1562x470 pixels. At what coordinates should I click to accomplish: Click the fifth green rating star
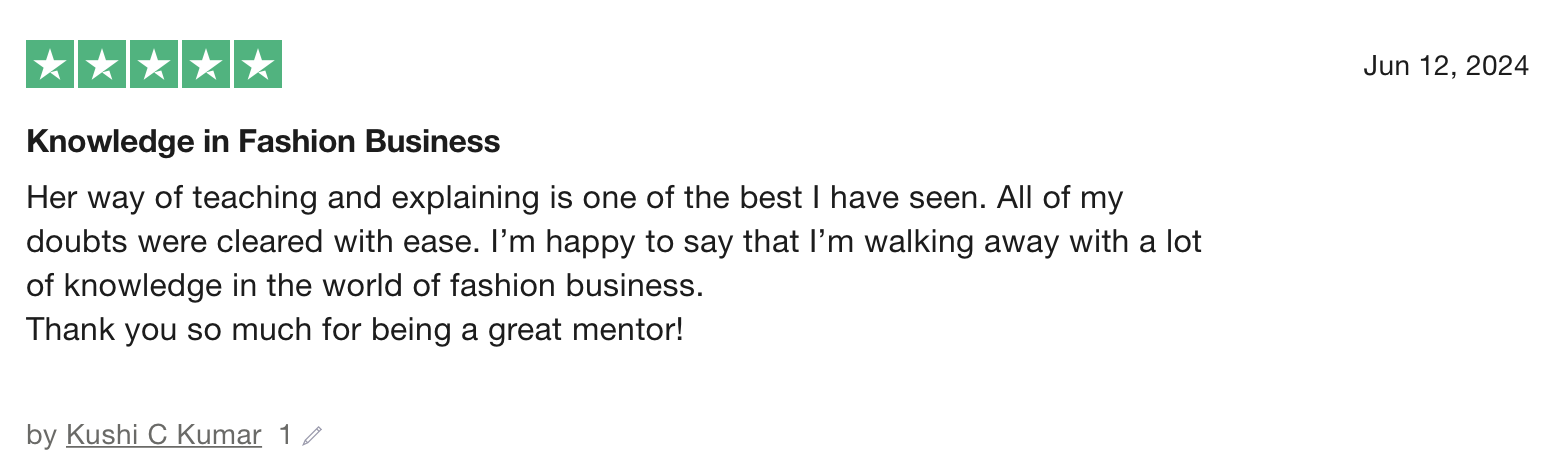[258, 65]
